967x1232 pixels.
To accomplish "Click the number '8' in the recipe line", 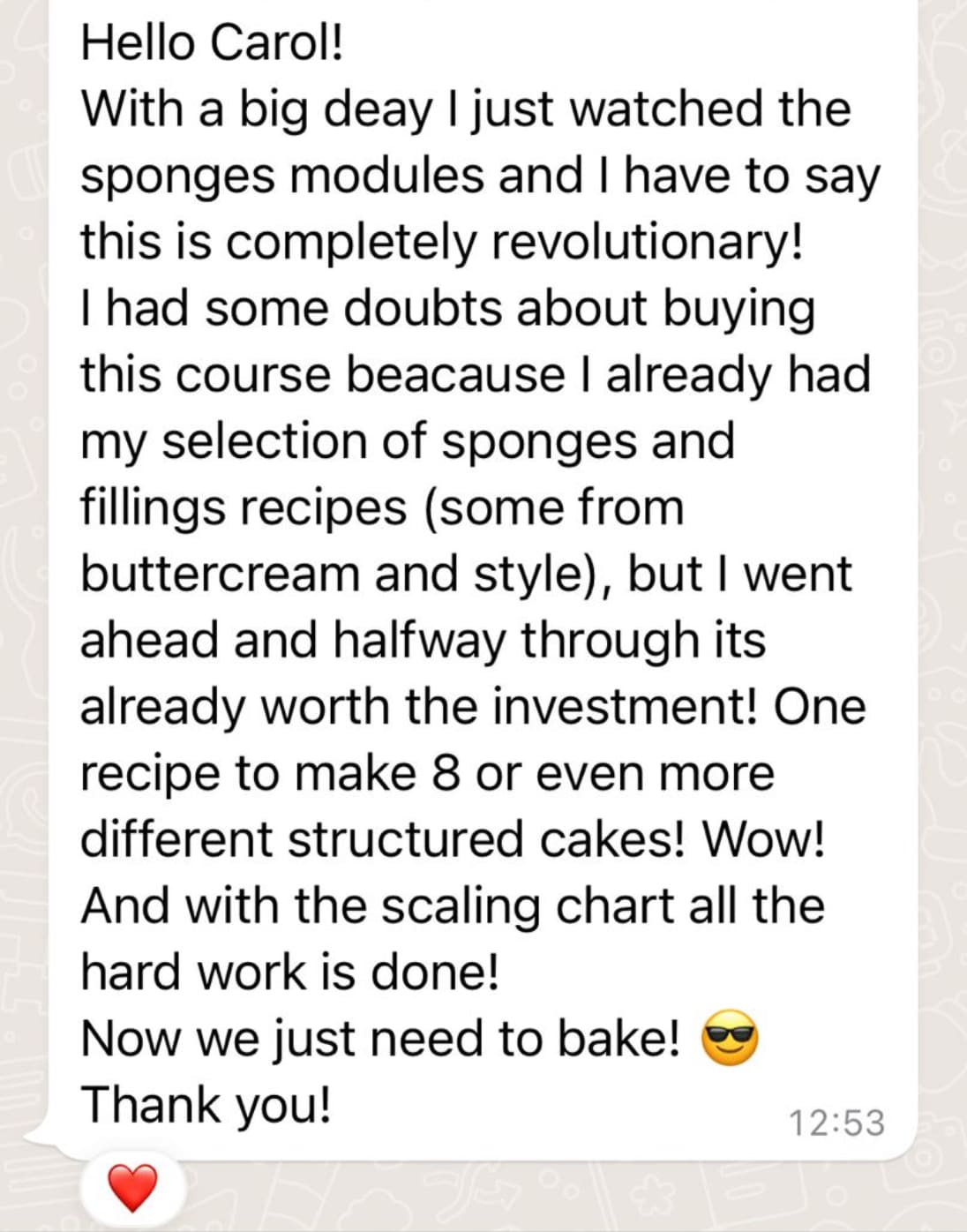I will tap(446, 773).
